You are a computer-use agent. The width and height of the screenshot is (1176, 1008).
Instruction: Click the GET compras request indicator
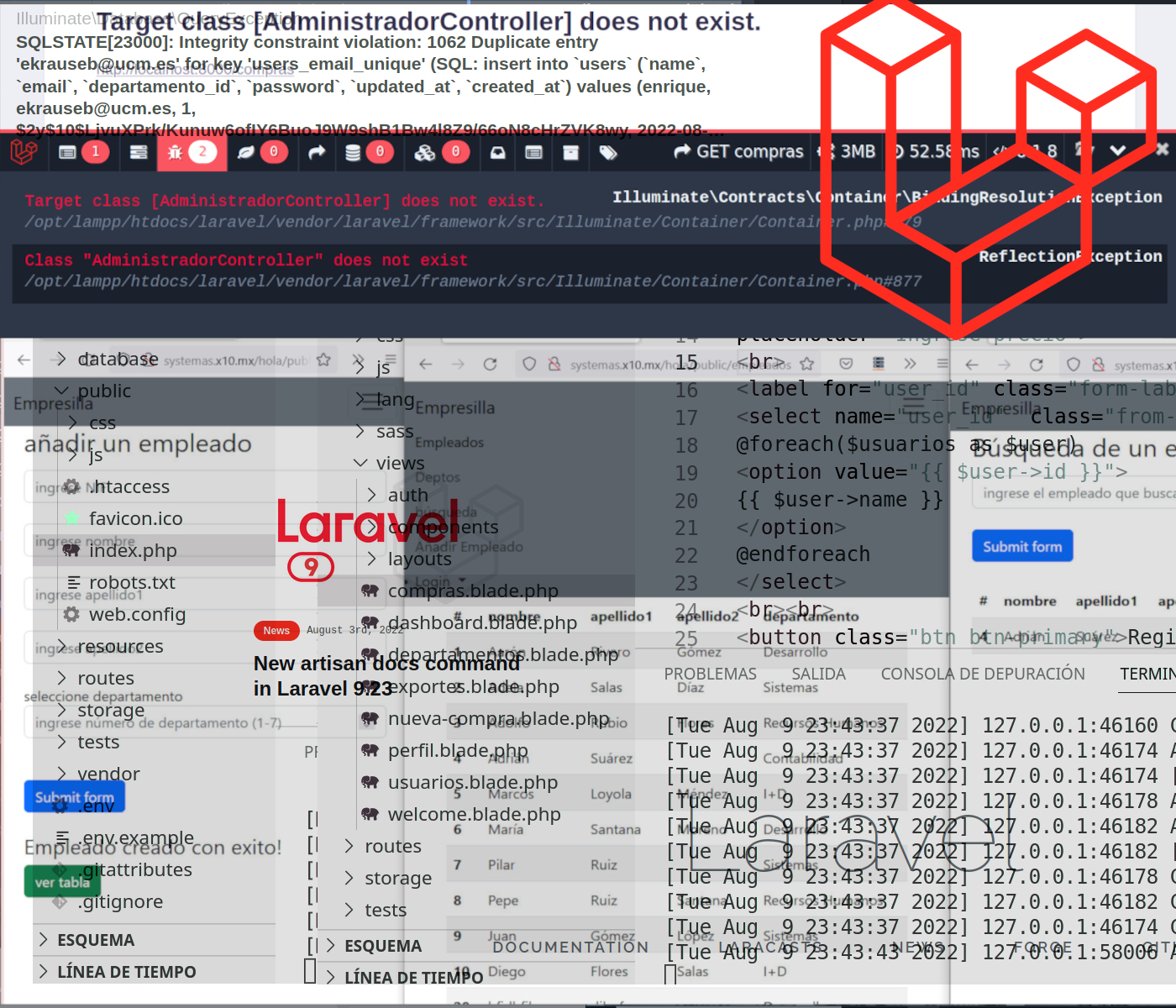click(x=738, y=151)
